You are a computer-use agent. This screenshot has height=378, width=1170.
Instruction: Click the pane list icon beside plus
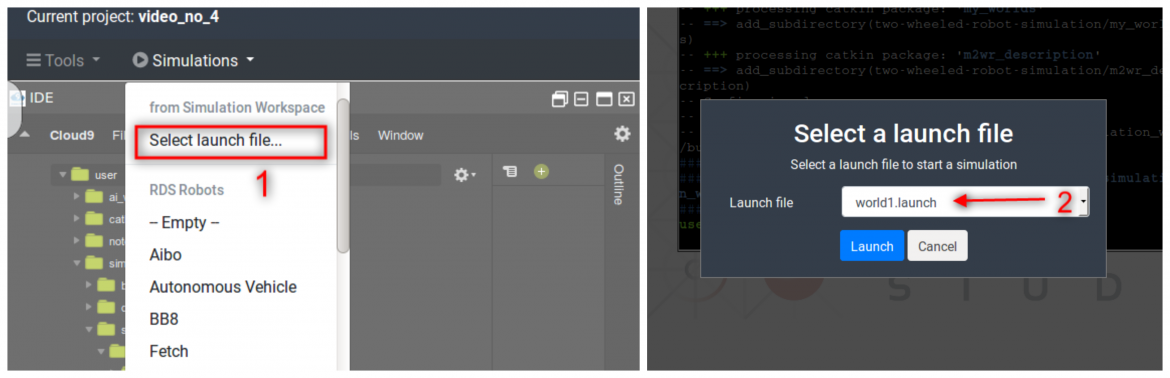510,171
